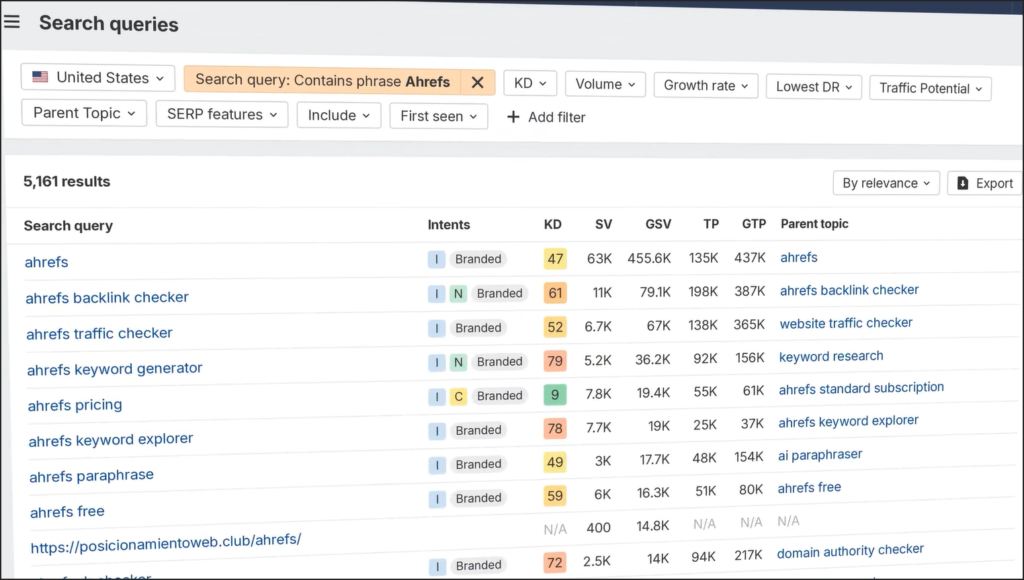Open 'domain authority checker' parent topic

pyautogui.click(x=850, y=551)
